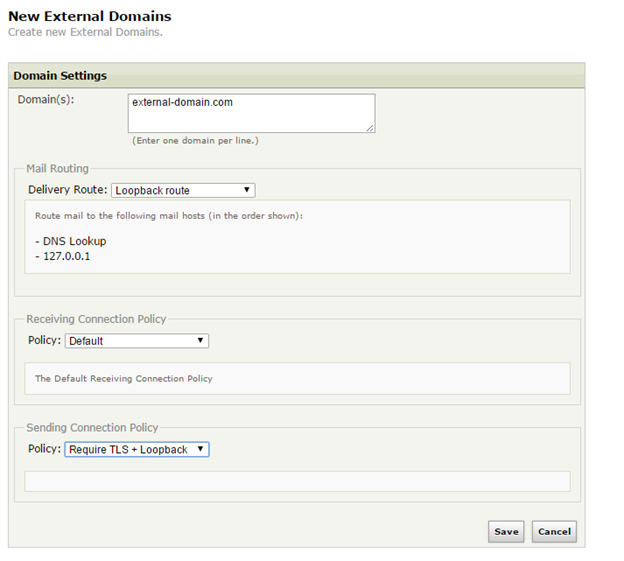
Task: Click the Sending Connection Policy legend
Action: click(x=92, y=428)
